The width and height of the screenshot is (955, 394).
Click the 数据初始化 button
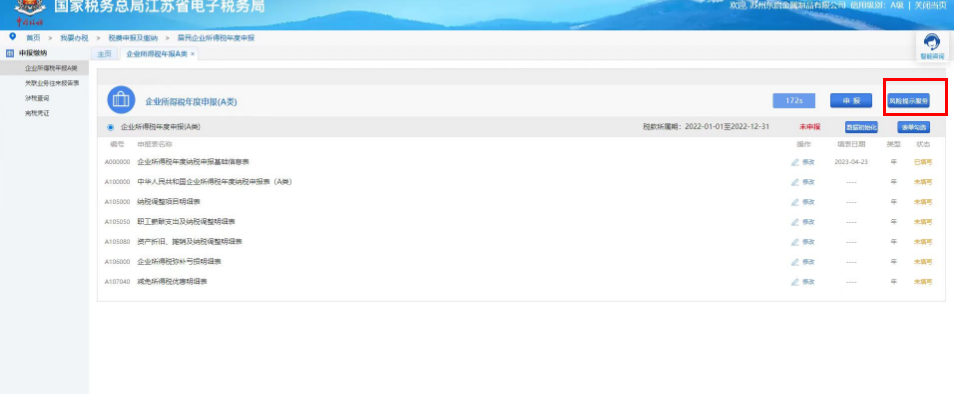pyautogui.click(x=861, y=127)
